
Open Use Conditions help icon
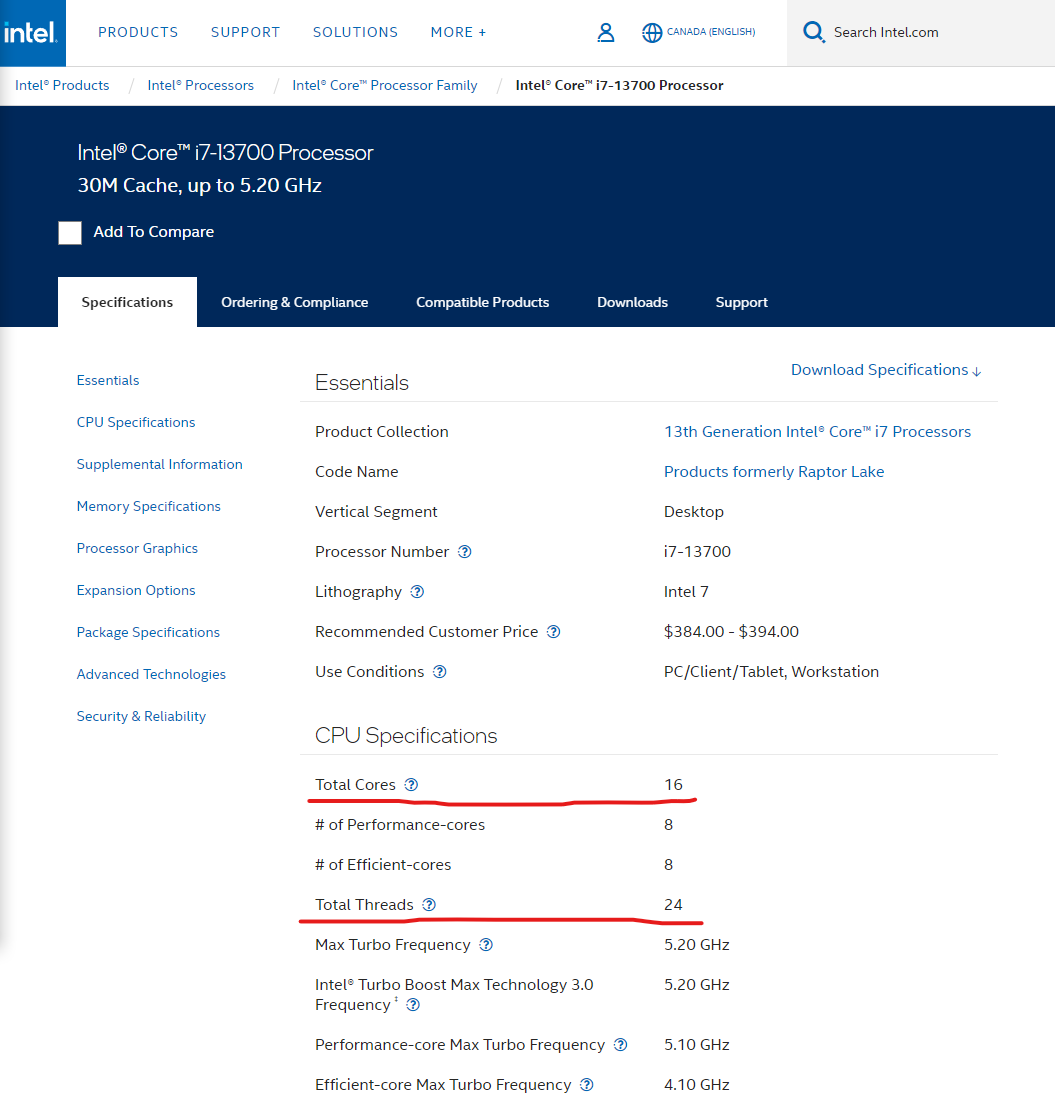click(439, 672)
